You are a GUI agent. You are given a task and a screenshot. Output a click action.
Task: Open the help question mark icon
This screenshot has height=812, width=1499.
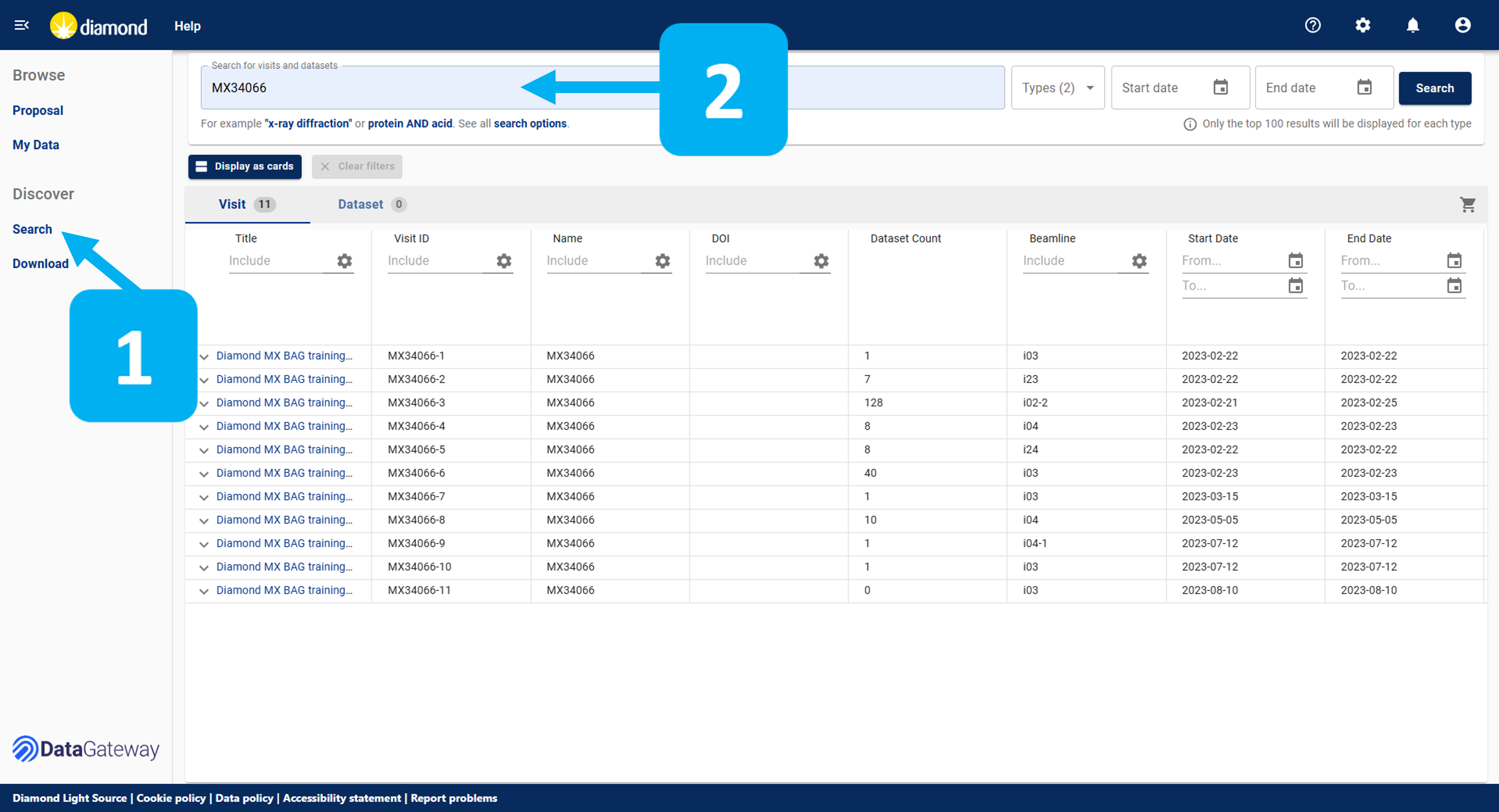click(1313, 25)
